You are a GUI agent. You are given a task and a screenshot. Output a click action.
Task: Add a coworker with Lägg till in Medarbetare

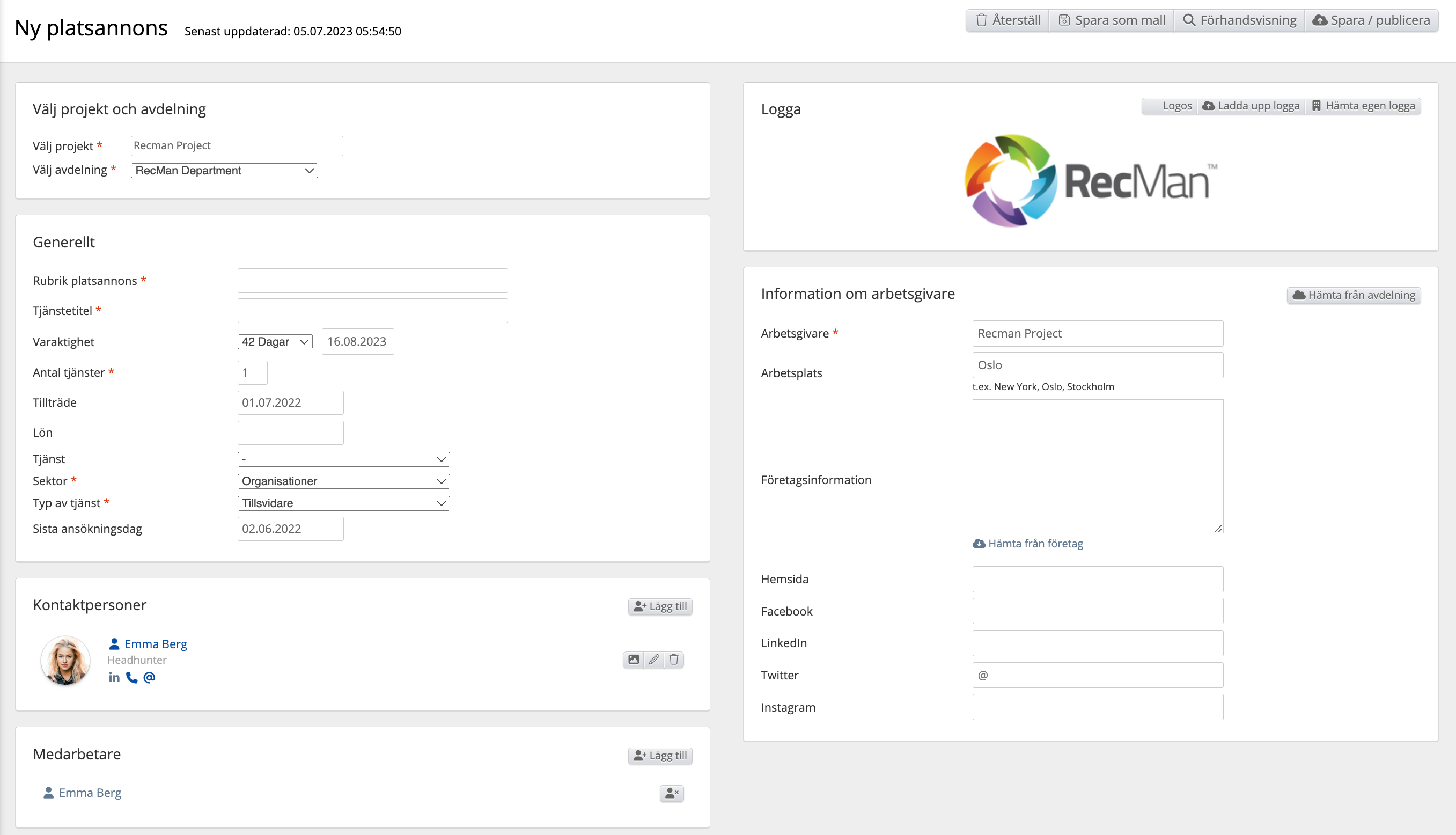point(660,756)
